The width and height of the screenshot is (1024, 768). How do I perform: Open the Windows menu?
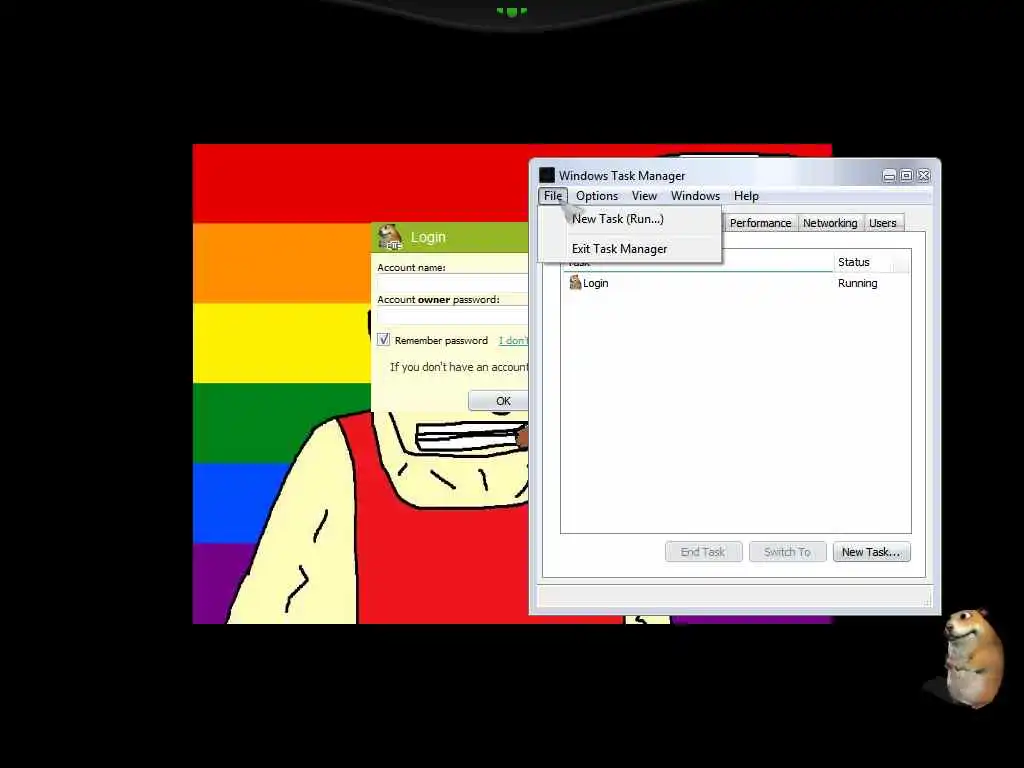(695, 196)
